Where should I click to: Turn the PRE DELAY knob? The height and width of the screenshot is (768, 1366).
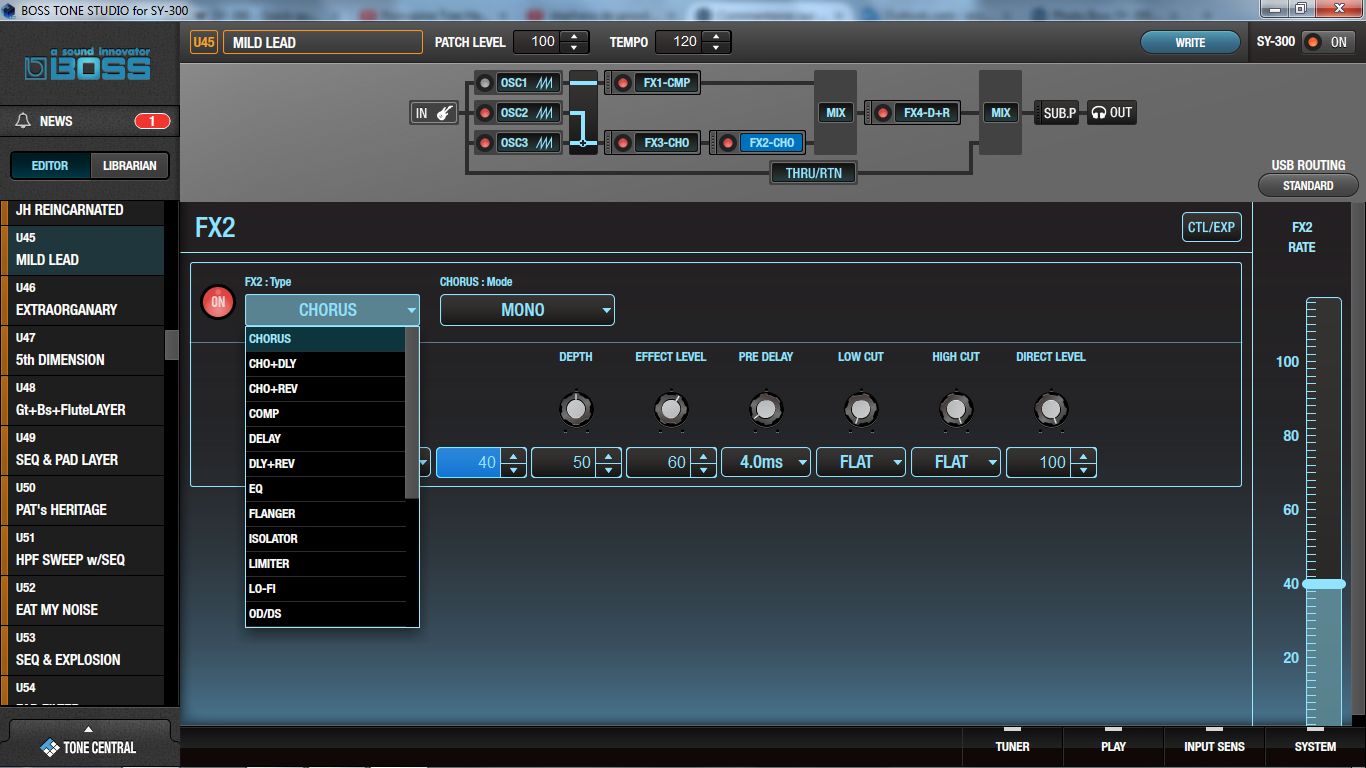(x=765, y=409)
